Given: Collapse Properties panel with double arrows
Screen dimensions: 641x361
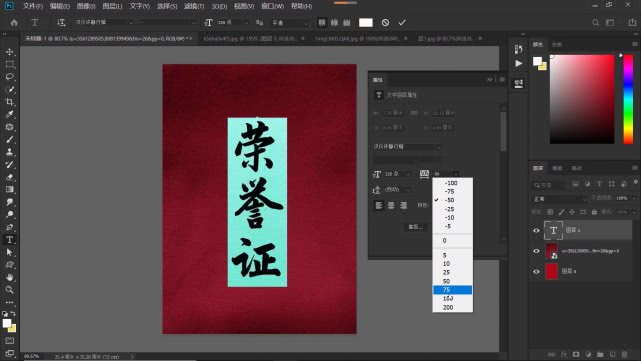Looking at the screenshot, I should [x=489, y=80].
